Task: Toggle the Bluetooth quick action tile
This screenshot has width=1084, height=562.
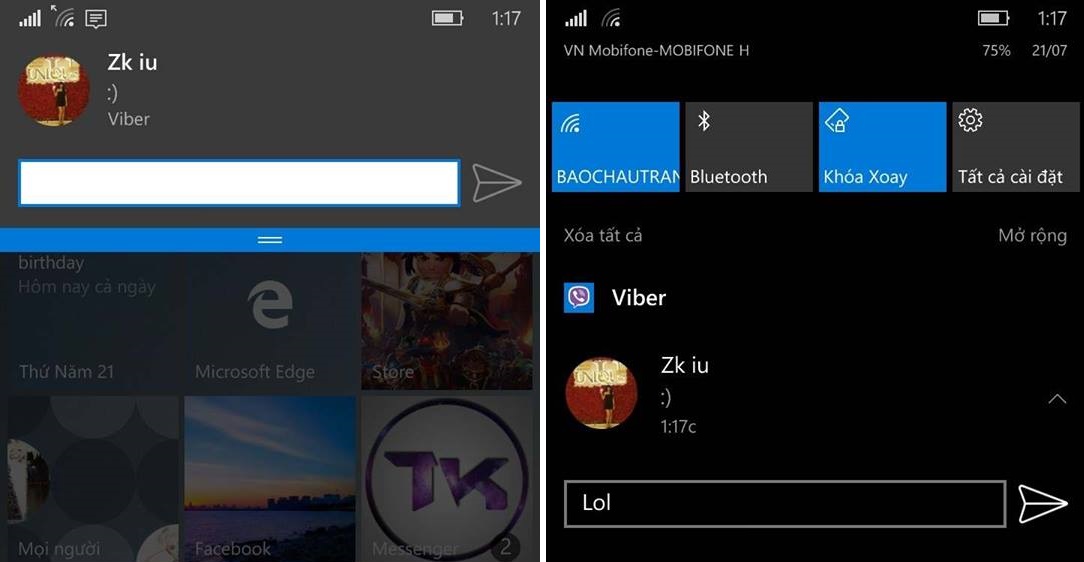Action: [749, 147]
